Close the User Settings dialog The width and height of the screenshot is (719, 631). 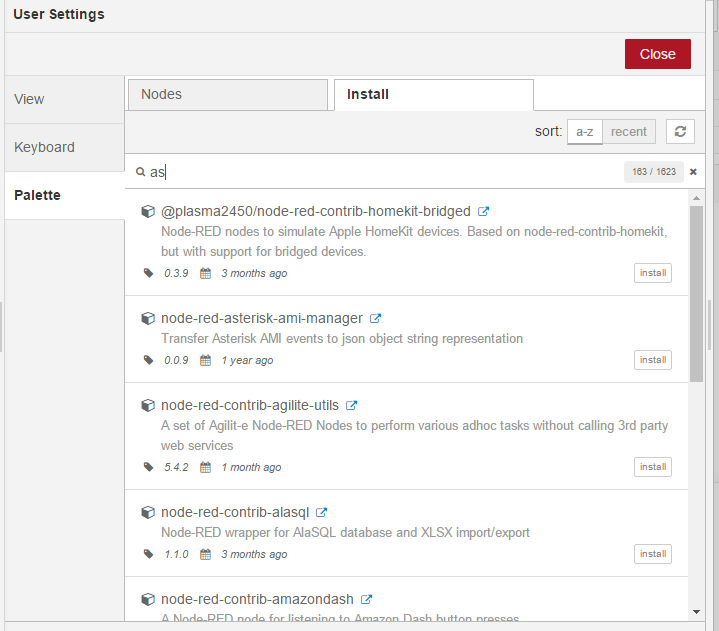pos(658,54)
